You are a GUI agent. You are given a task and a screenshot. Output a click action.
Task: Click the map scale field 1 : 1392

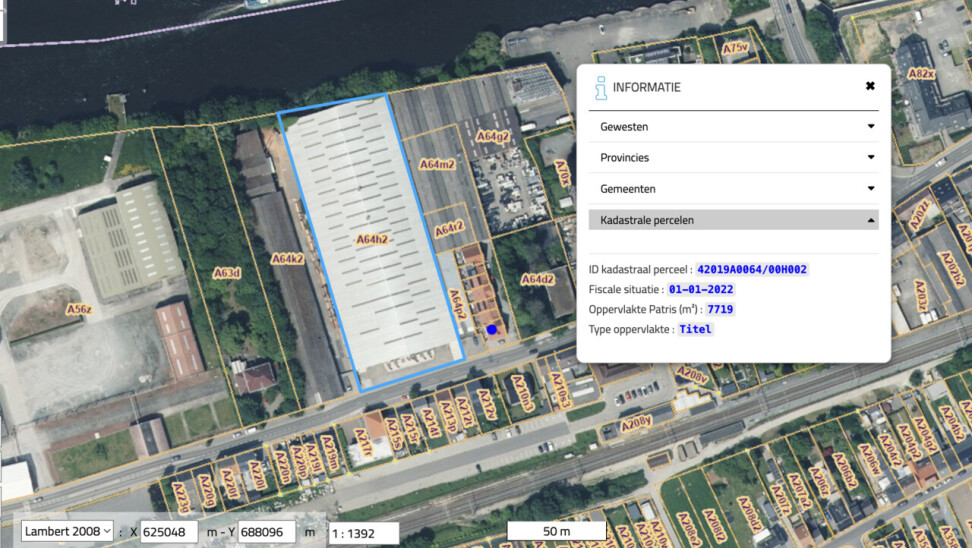[x=364, y=533]
